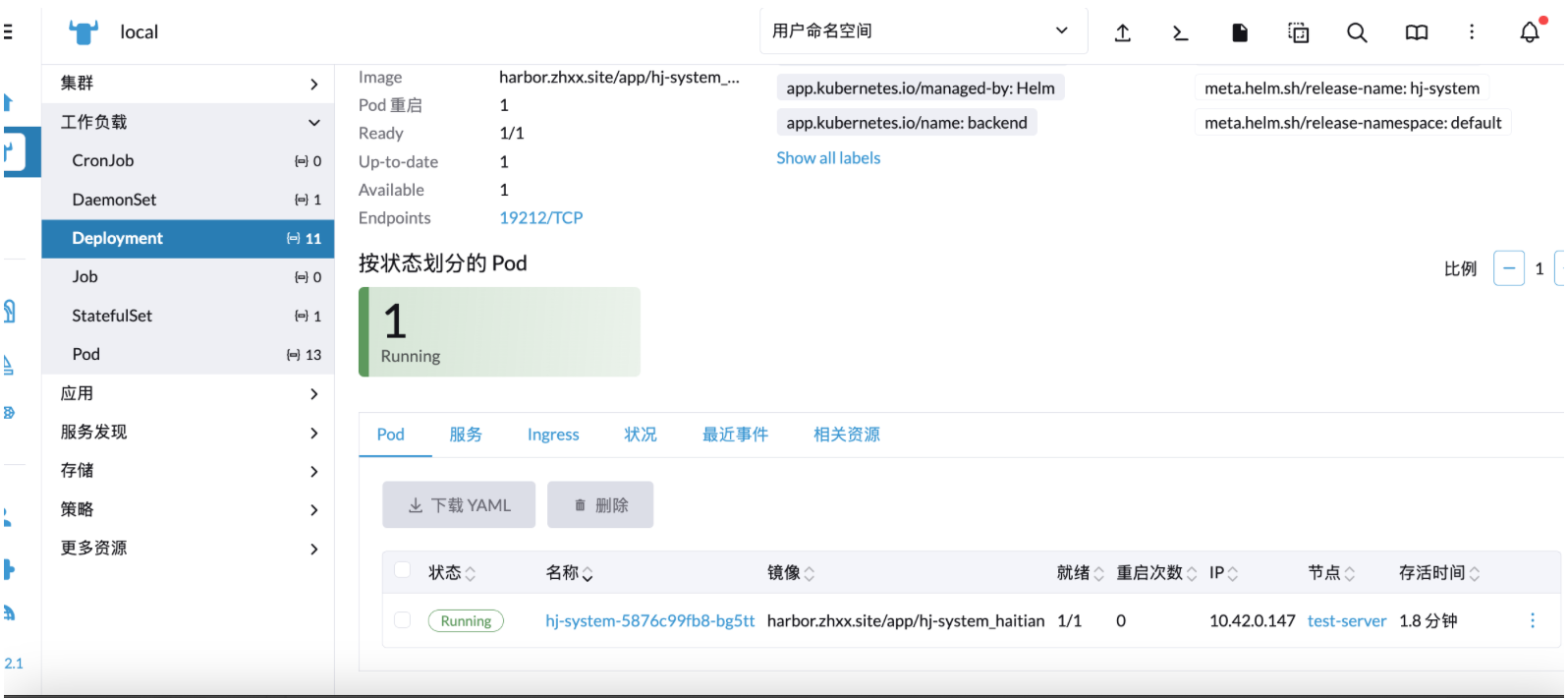Image resolution: width=1568 pixels, height=698 pixels.
Task: Switch to the Ingress tab
Action: click(553, 435)
